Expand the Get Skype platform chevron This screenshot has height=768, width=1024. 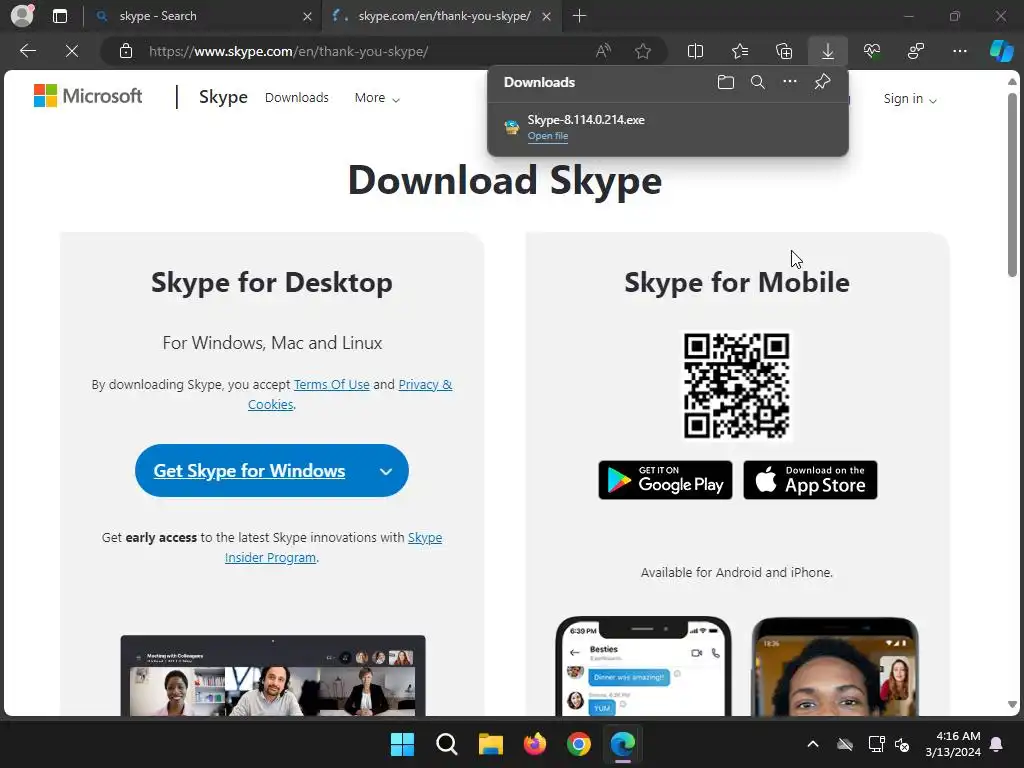[386, 472]
